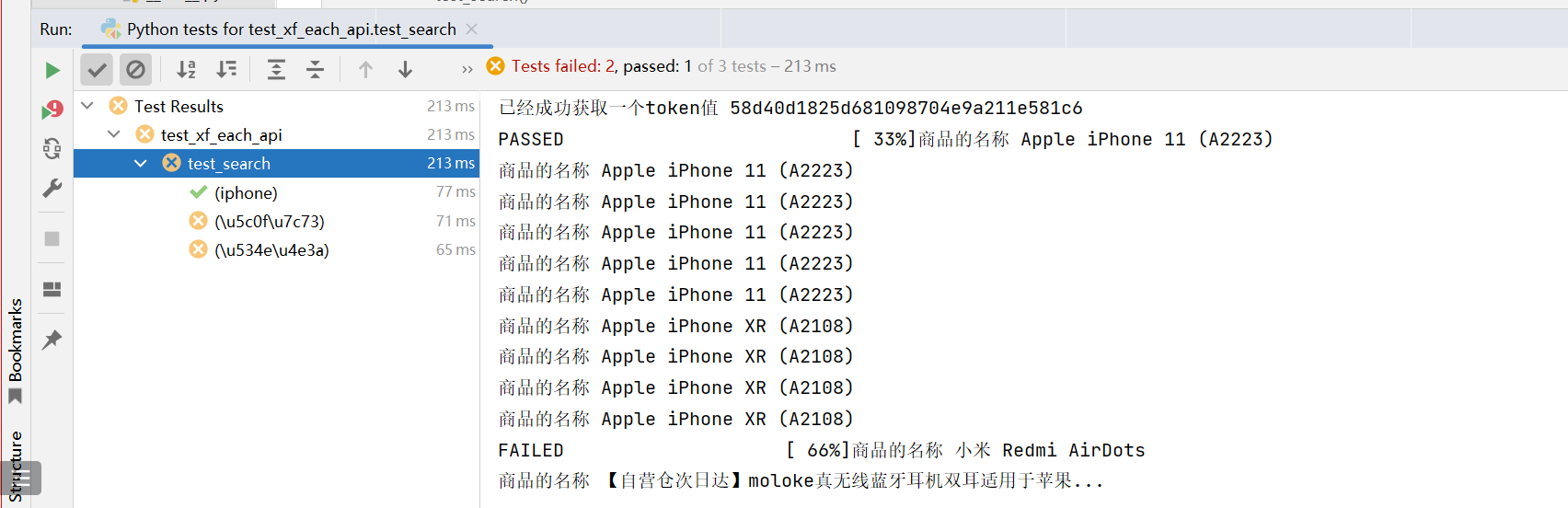Collapse the test_search node
The height and width of the screenshot is (508, 1568).
141,163
